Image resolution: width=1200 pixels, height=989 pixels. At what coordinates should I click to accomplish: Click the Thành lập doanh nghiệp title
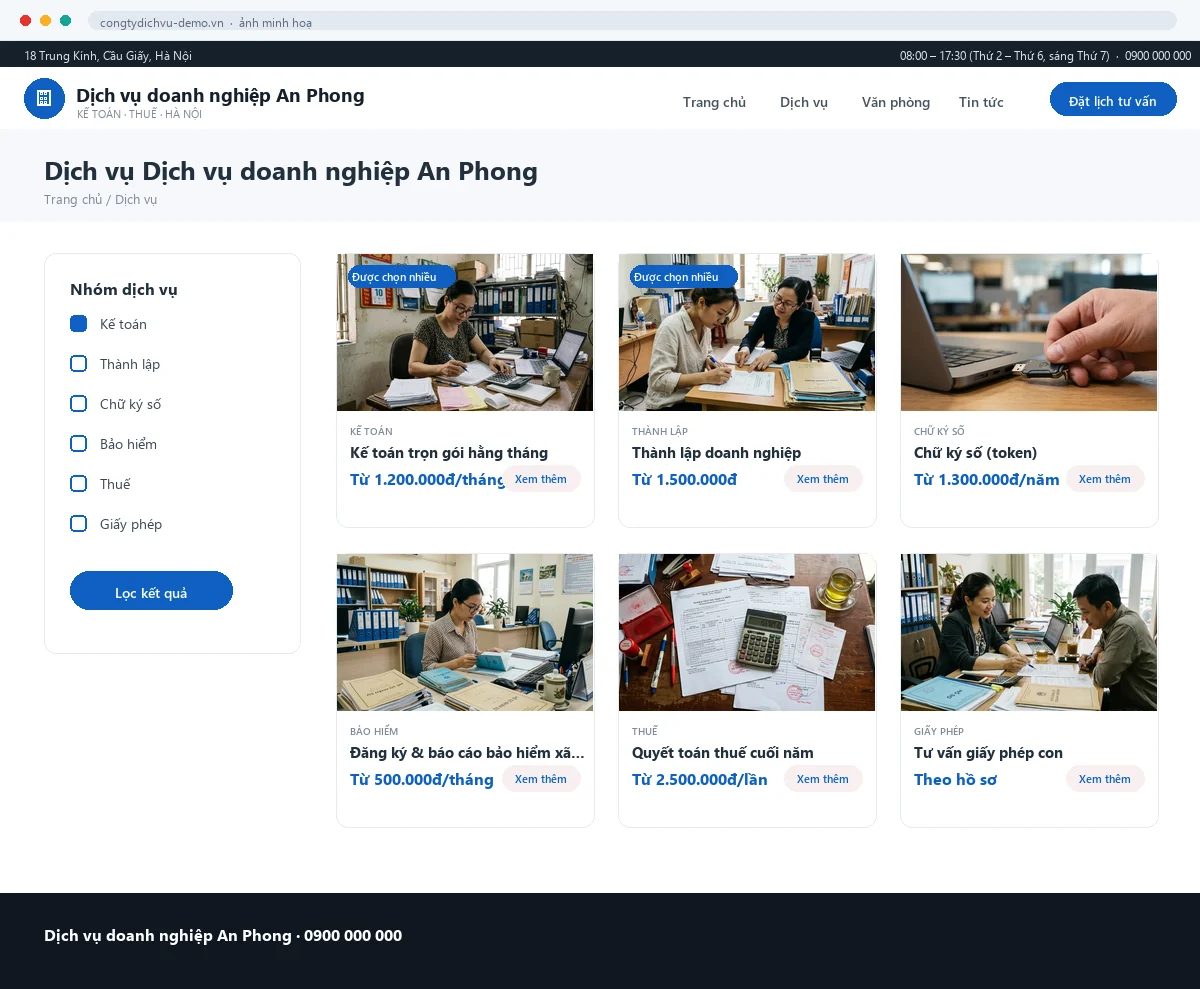(x=716, y=453)
